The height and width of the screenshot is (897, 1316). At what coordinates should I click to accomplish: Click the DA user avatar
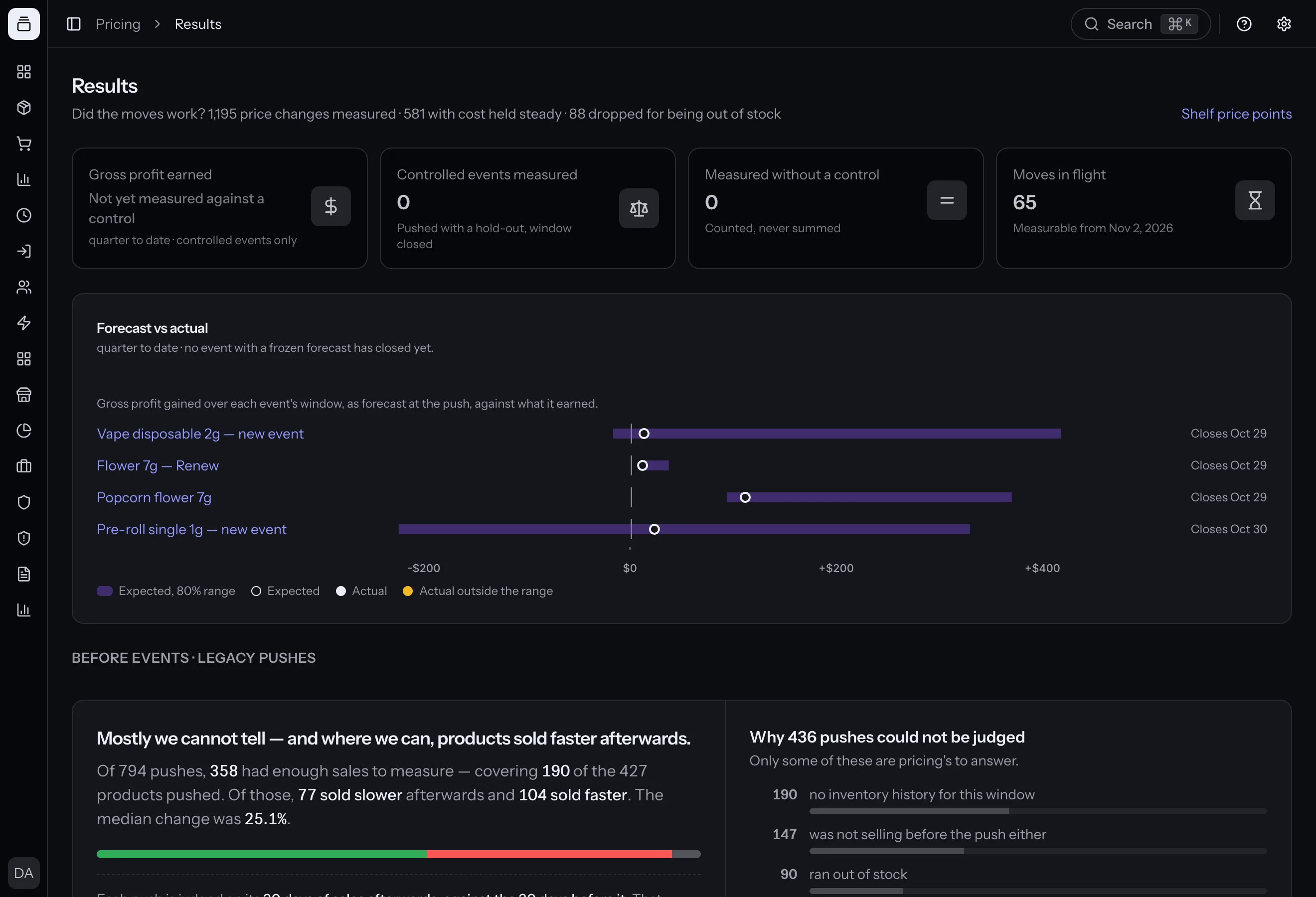coord(24,873)
